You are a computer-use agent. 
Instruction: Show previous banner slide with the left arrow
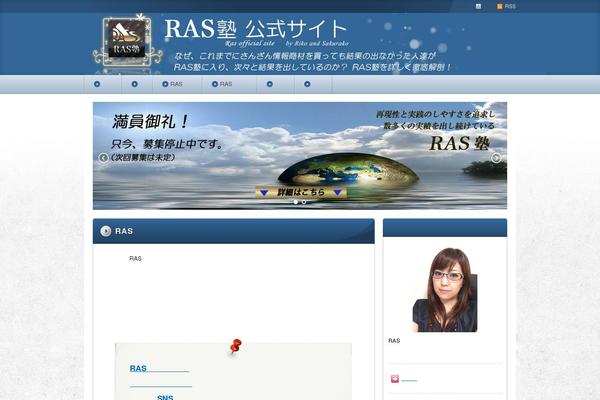tap(103, 158)
